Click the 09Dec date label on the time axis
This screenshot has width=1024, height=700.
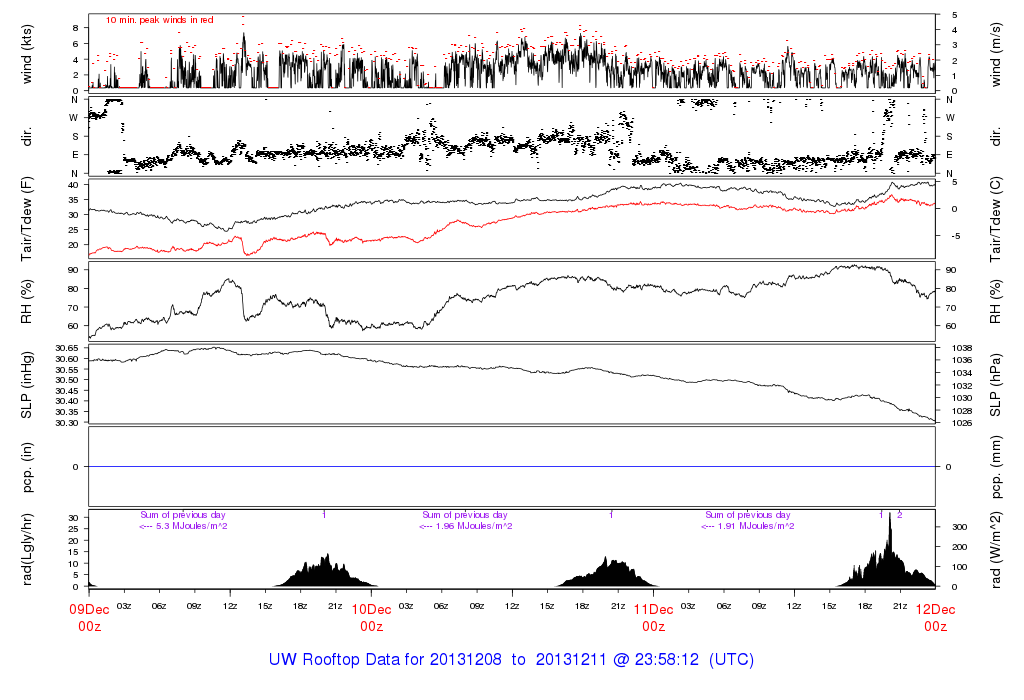click(x=89, y=609)
